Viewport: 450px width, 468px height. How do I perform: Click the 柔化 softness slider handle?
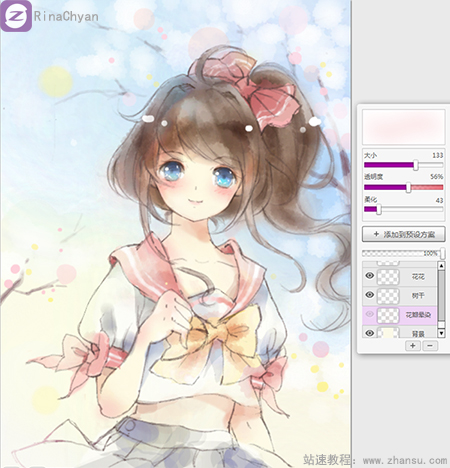379,210
